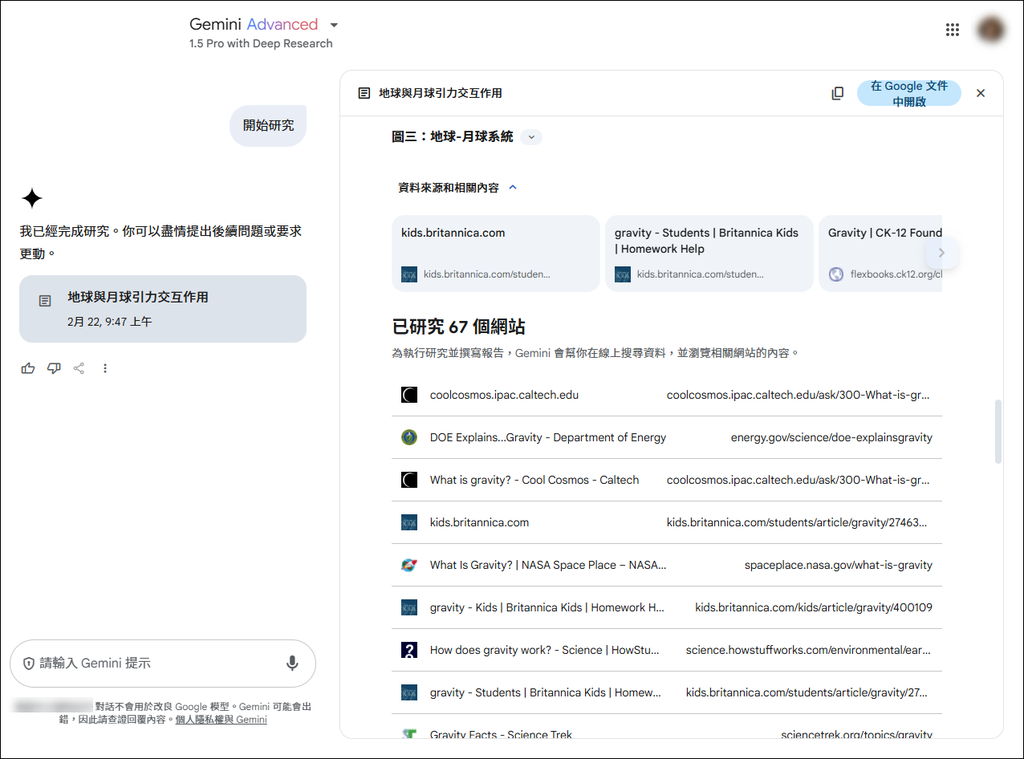Open How does gravity work? HowStuffWorks row
Screen dimensions: 1024x759
667,650
